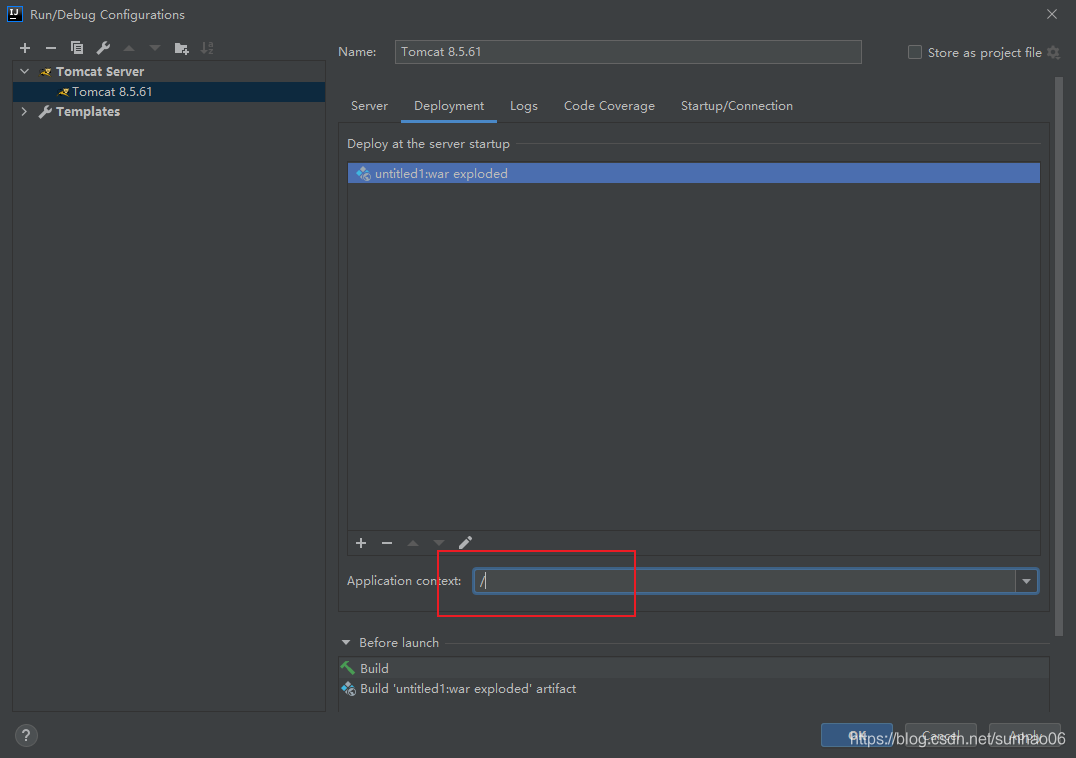This screenshot has height=758, width=1076.
Task: Focus the Application context input field
Action: pyautogui.click(x=744, y=581)
